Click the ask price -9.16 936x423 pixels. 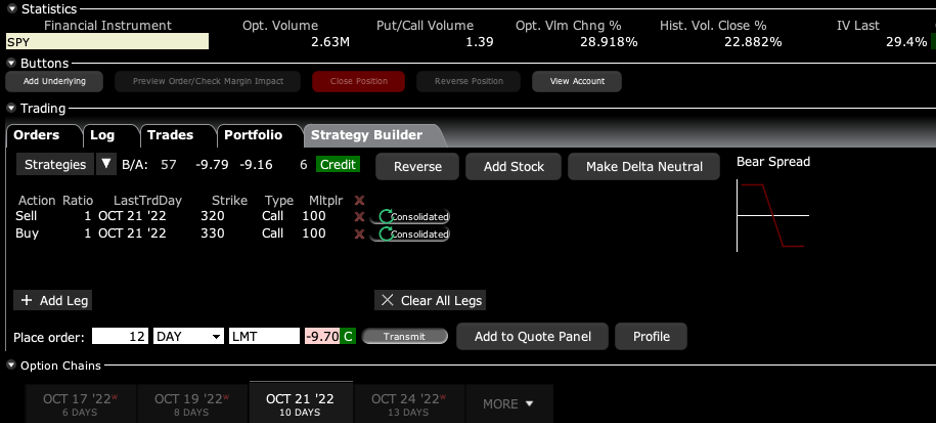point(255,165)
